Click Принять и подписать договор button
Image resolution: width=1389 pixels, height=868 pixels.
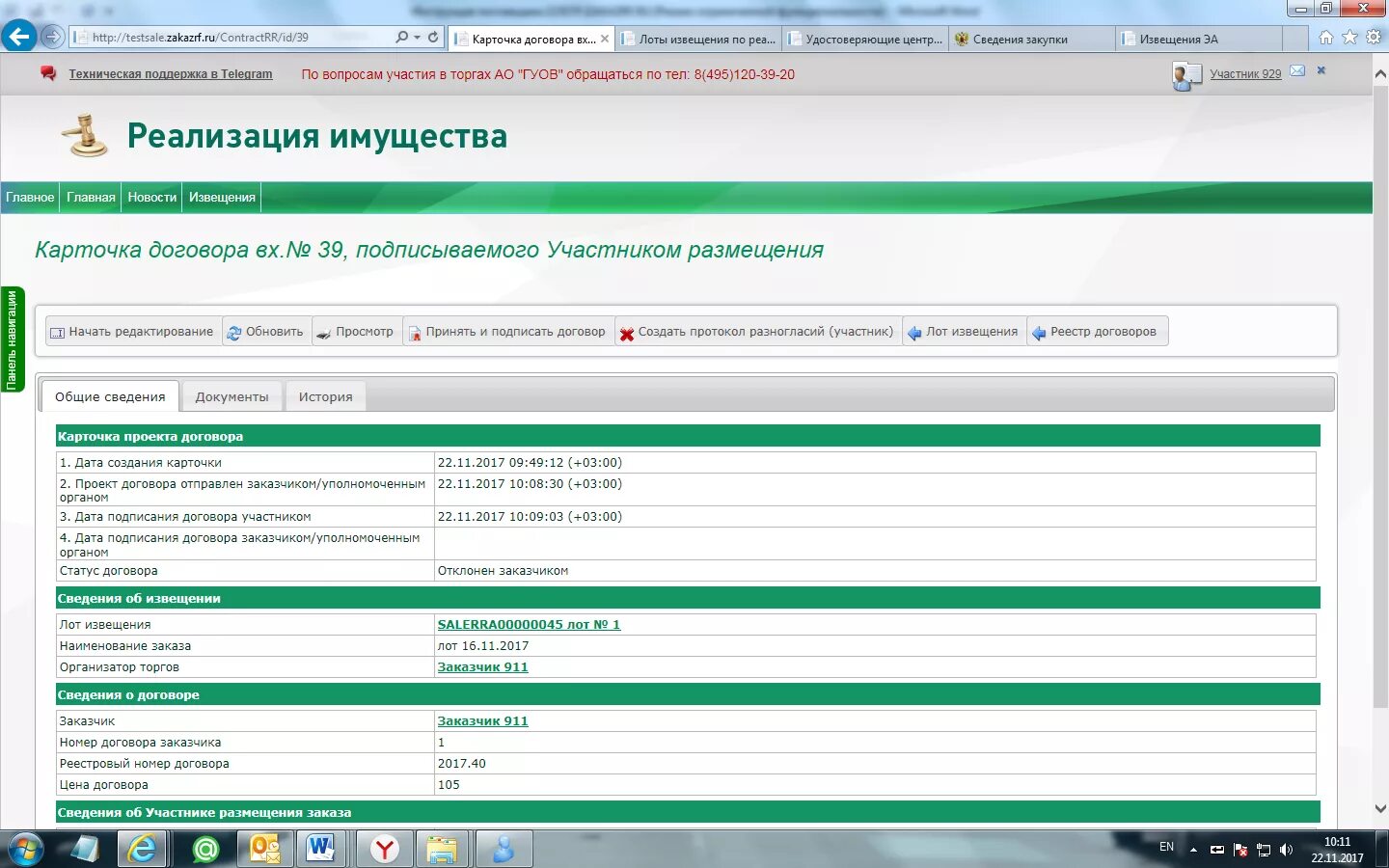tap(507, 332)
